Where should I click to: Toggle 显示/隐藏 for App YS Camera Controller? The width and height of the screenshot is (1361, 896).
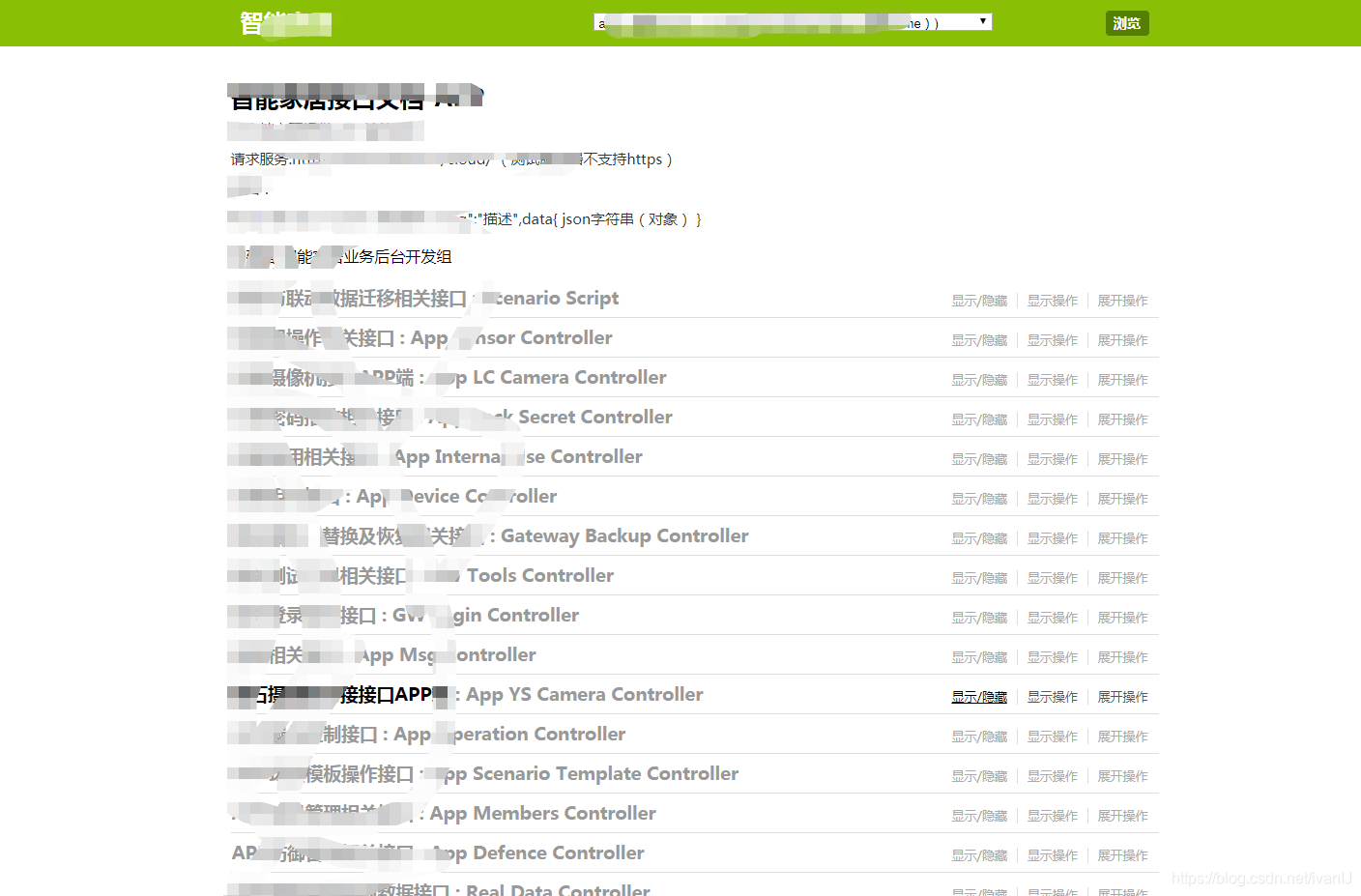[x=979, y=696]
